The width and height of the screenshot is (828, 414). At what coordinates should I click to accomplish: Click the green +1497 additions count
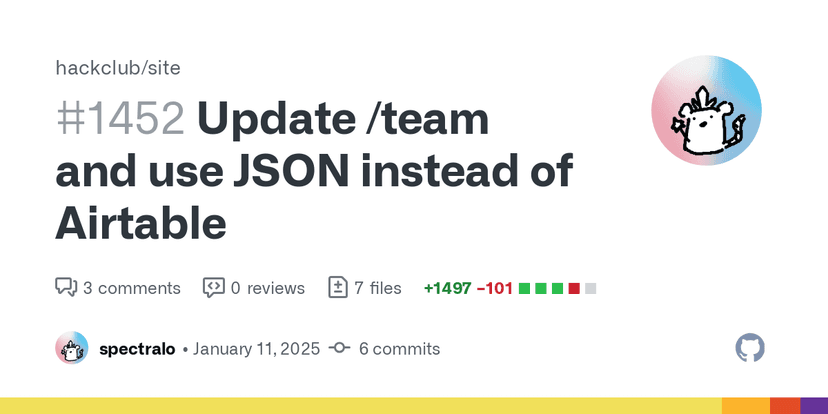447,288
